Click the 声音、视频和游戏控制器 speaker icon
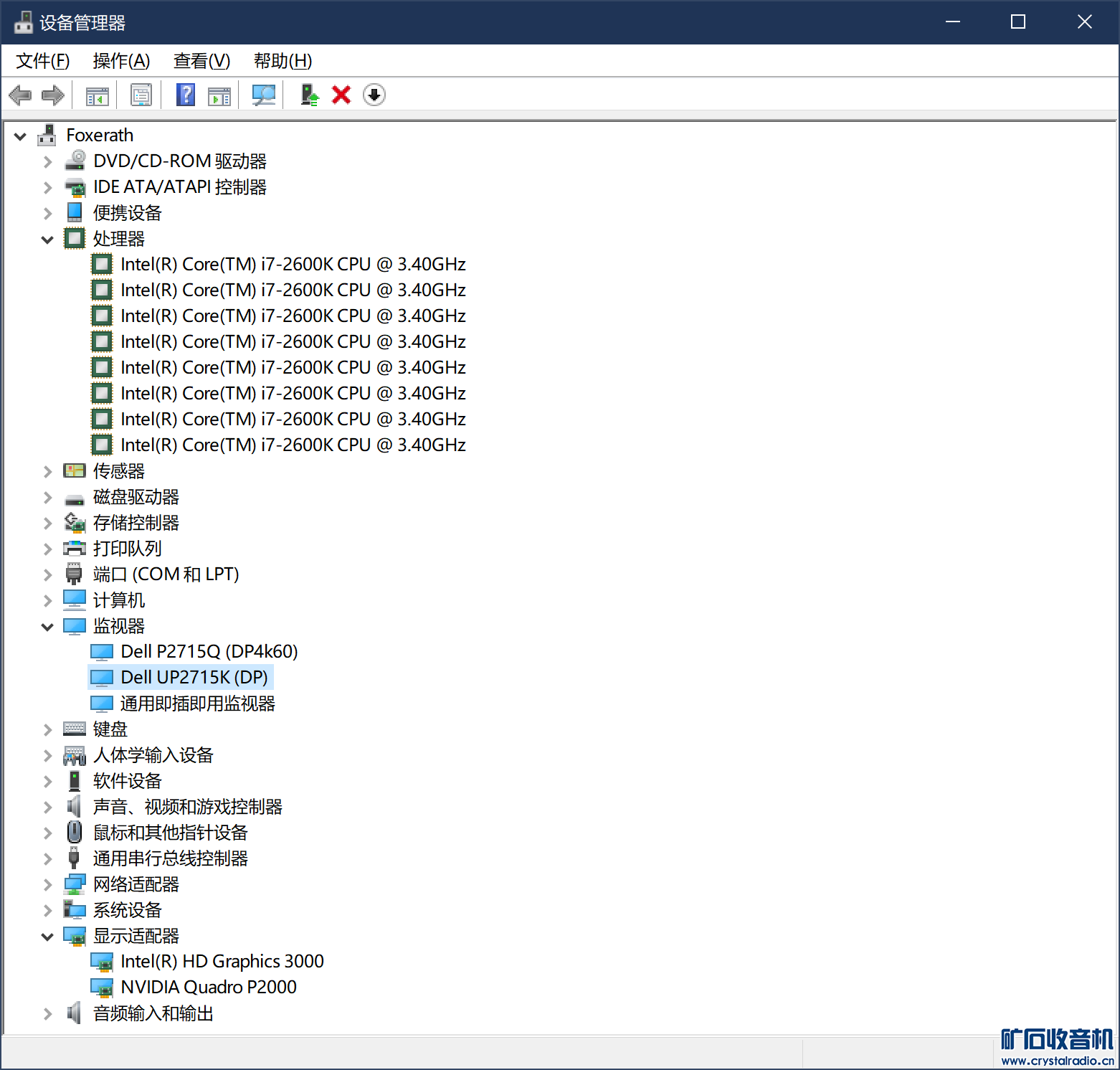1120x1070 pixels. pyautogui.click(x=74, y=806)
